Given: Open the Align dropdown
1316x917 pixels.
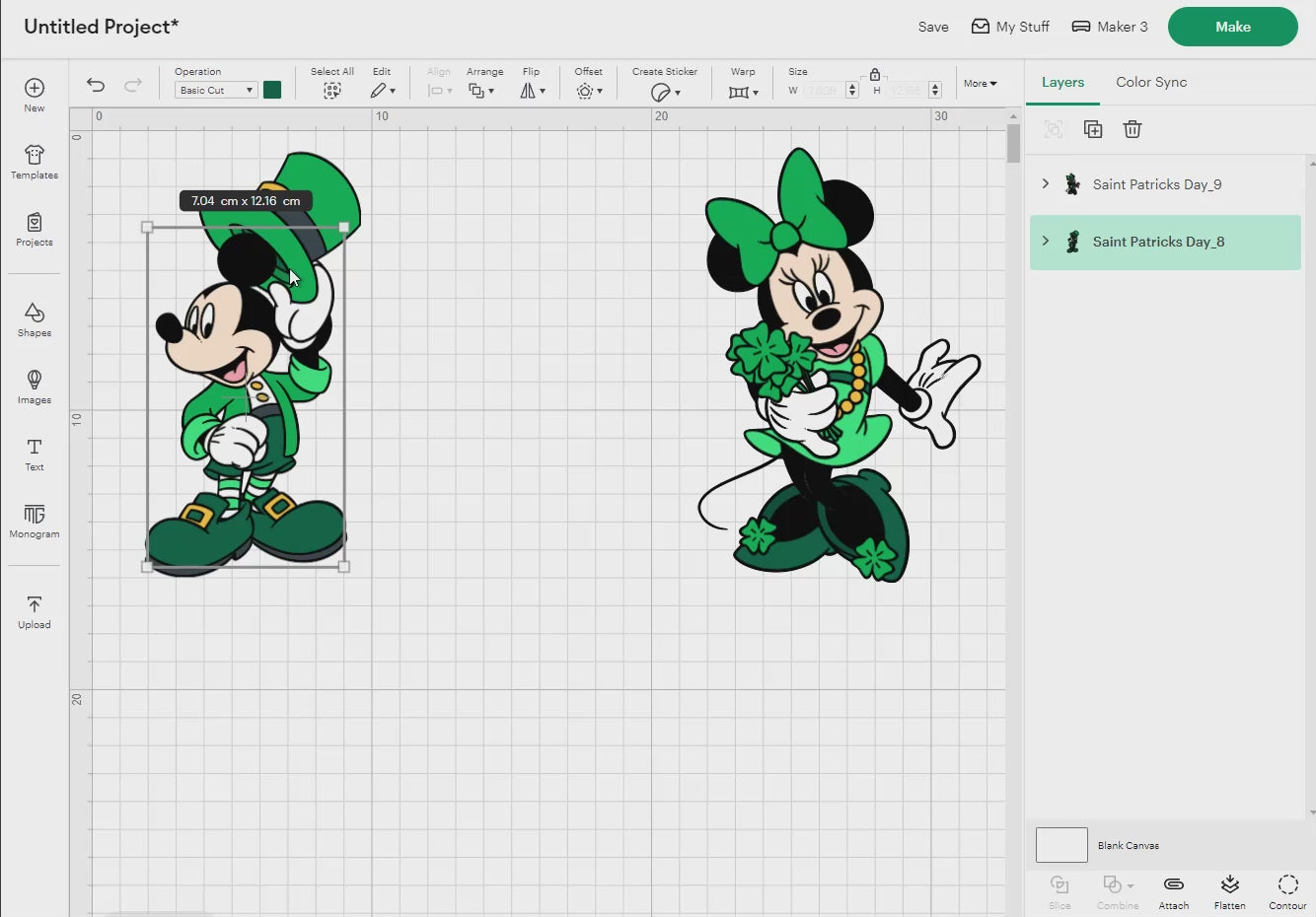Looking at the screenshot, I should pos(439,91).
